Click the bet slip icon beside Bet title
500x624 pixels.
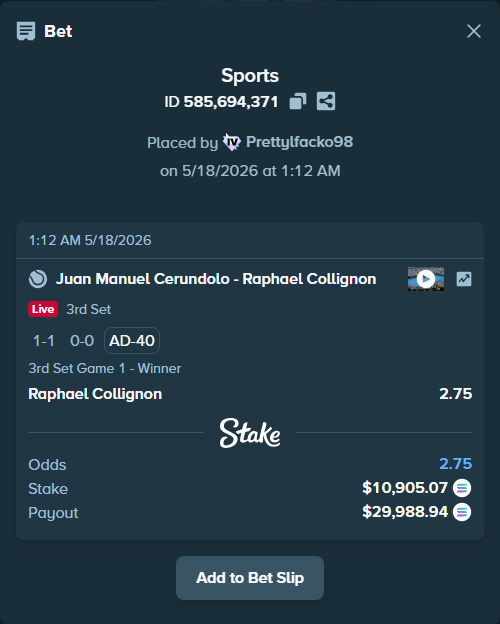(26, 31)
